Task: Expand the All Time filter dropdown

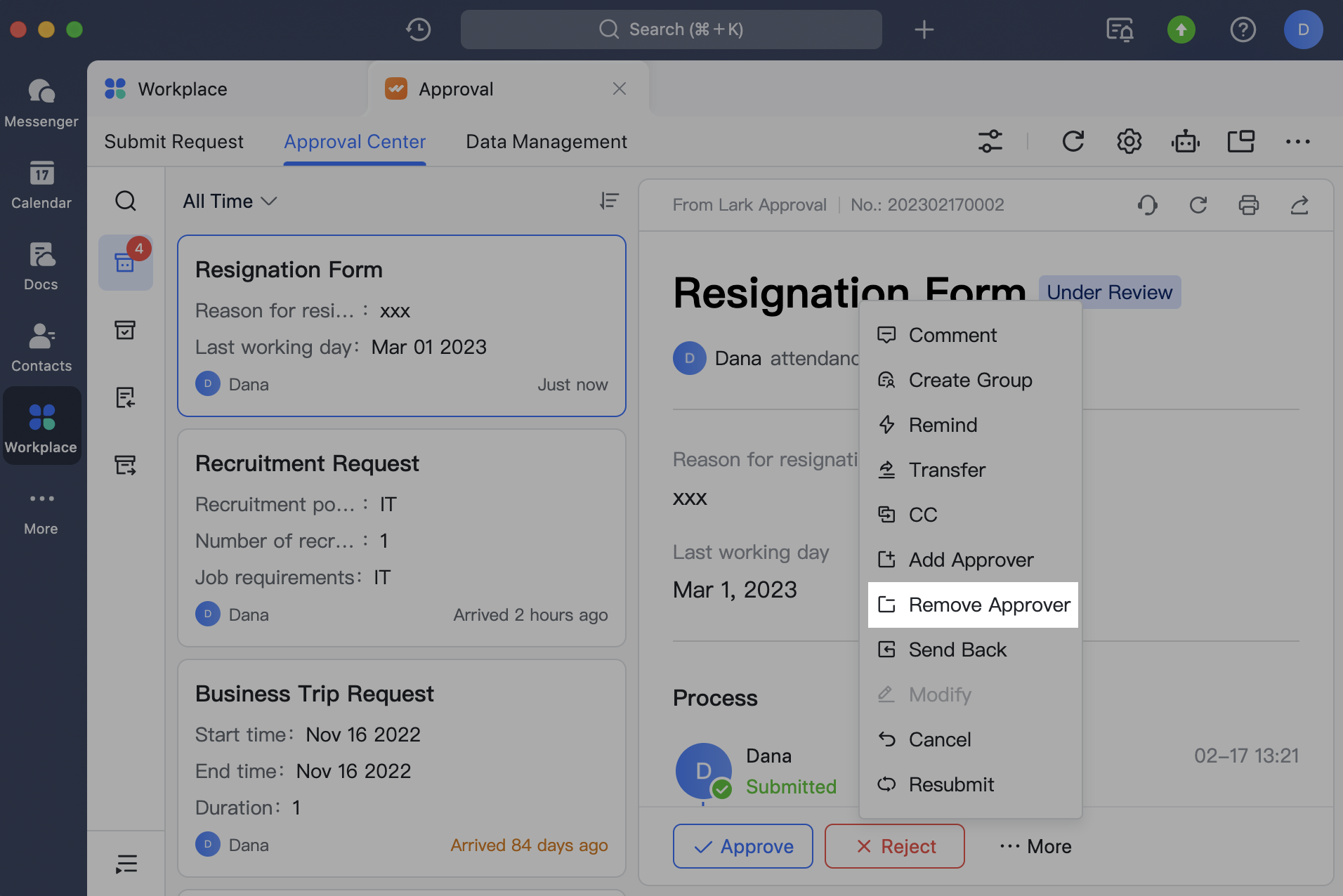Action: [230, 202]
